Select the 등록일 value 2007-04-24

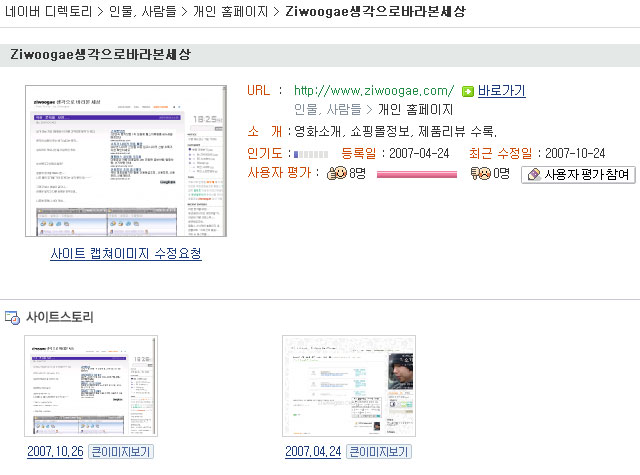[419, 153]
